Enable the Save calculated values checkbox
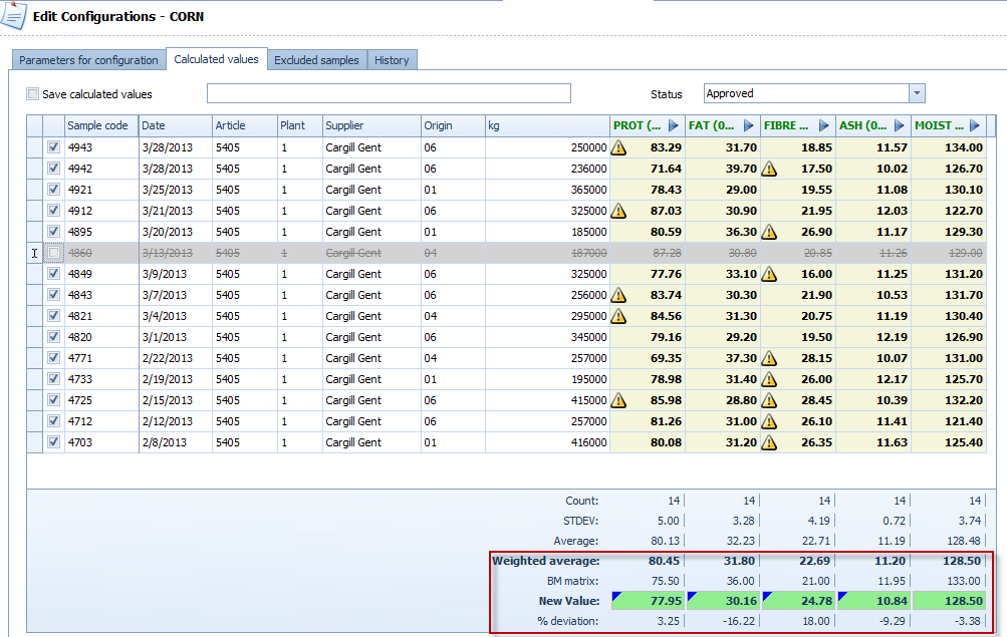The height and width of the screenshot is (637, 1007). point(32,94)
